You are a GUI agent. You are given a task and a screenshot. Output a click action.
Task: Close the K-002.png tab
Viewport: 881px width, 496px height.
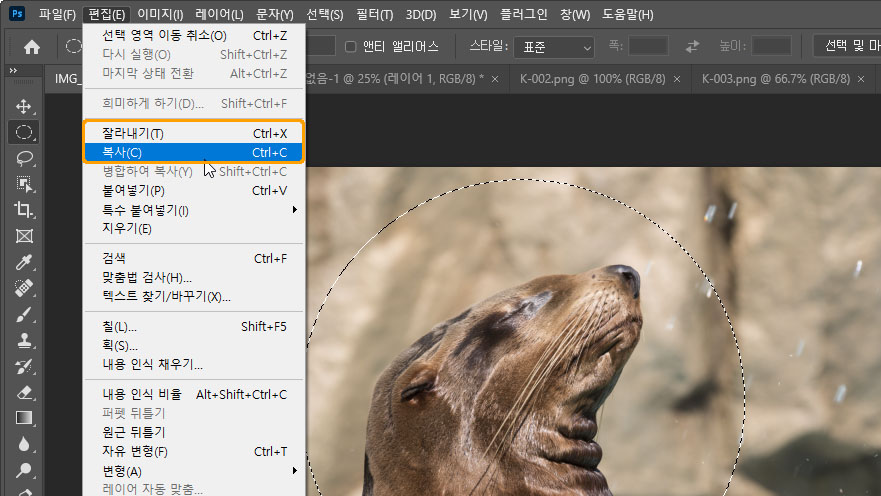pos(677,79)
